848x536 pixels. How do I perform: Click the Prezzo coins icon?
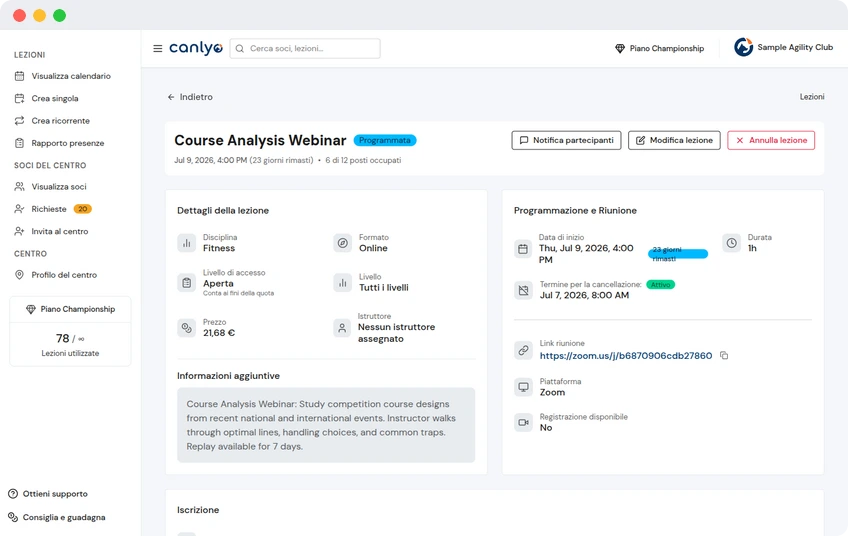[187, 328]
